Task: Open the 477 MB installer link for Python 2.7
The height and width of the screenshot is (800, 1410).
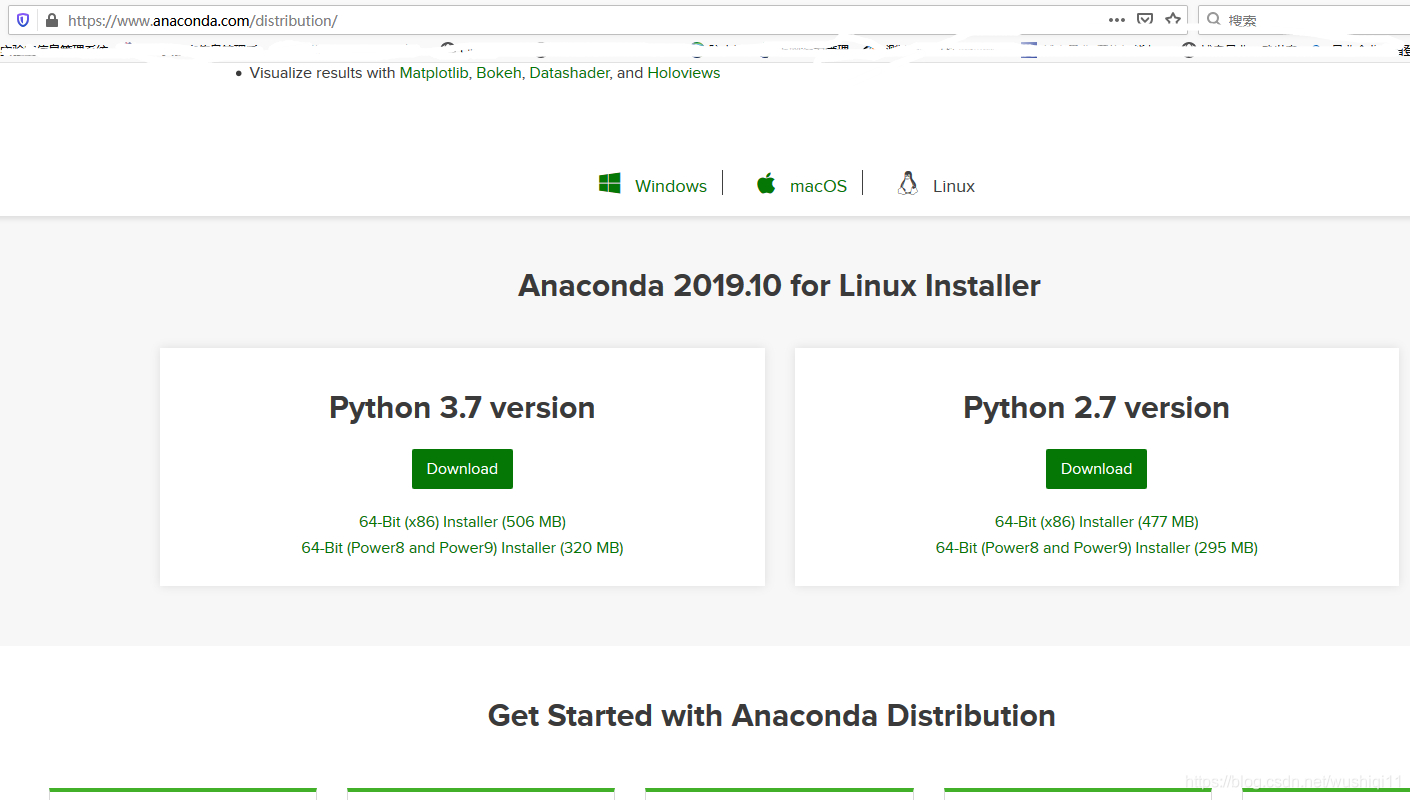Action: coord(1096,521)
